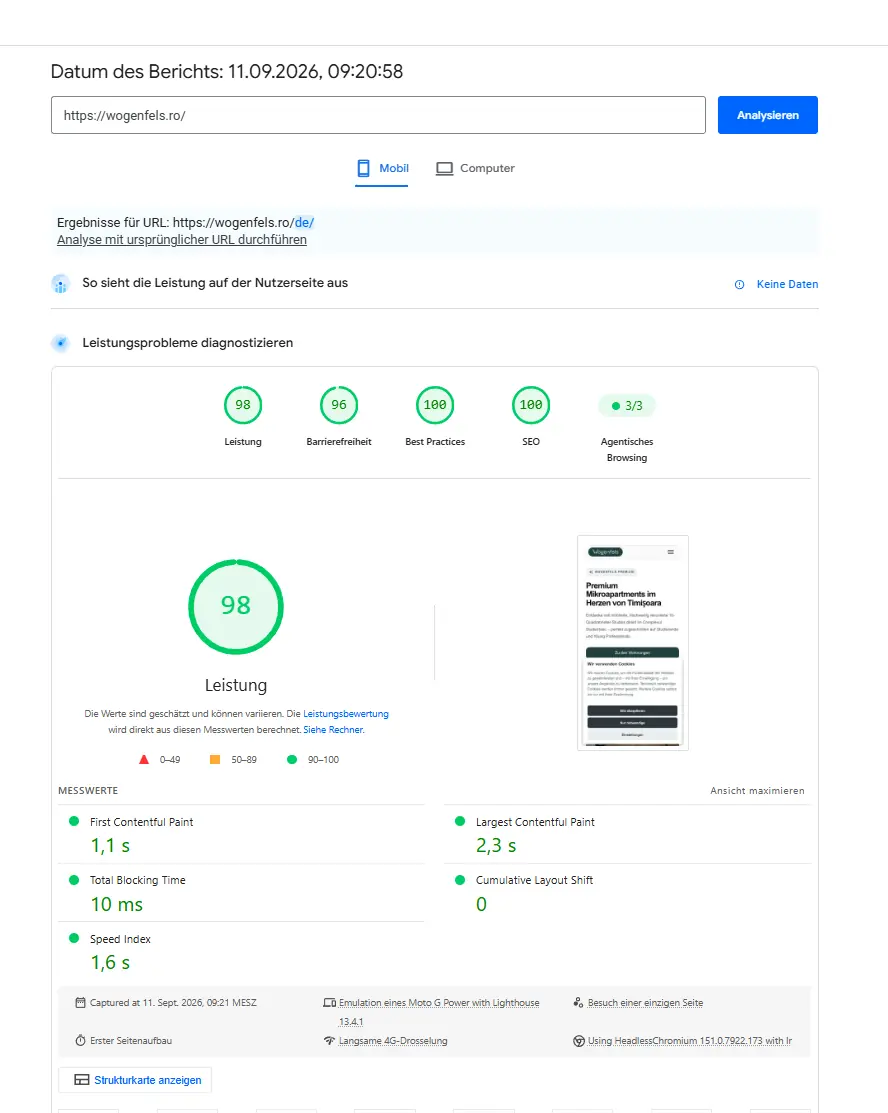This screenshot has height=1113, width=888.
Task: Click the green dot beside Largest Contentful Paint
Action: pyautogui.click(x=460, y=821)
